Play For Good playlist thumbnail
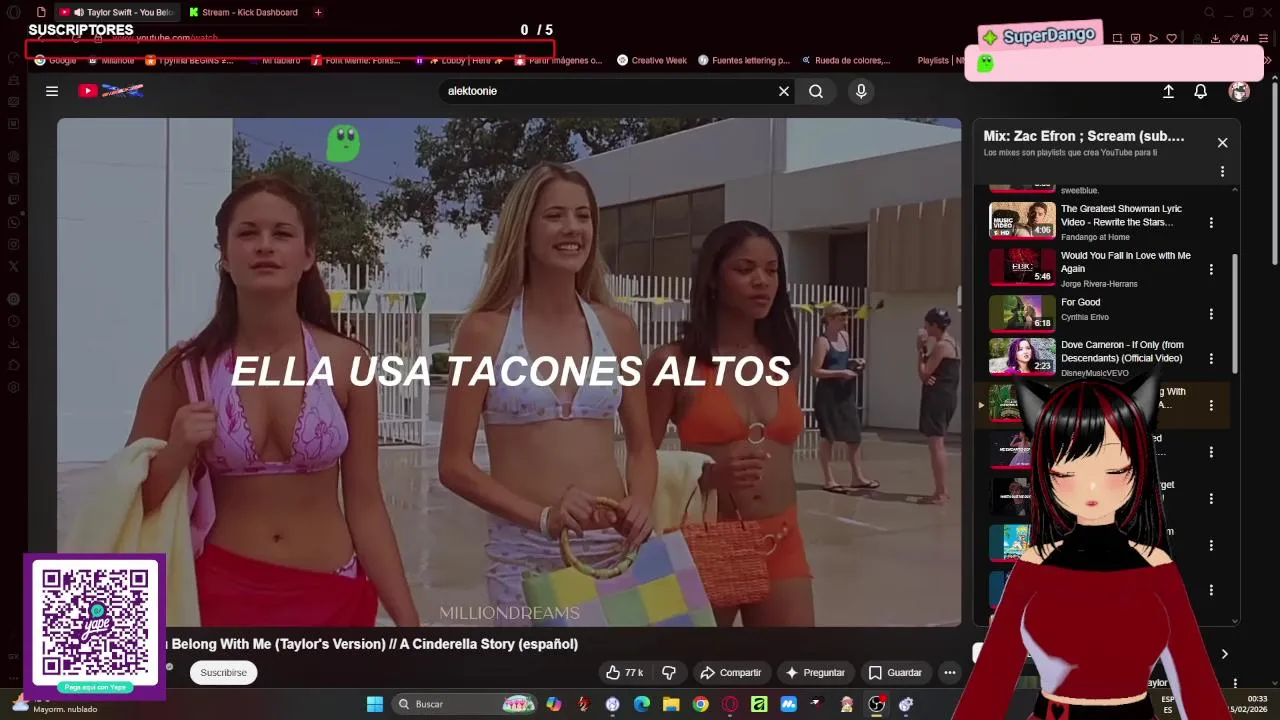 click(x=1022, y=312)
